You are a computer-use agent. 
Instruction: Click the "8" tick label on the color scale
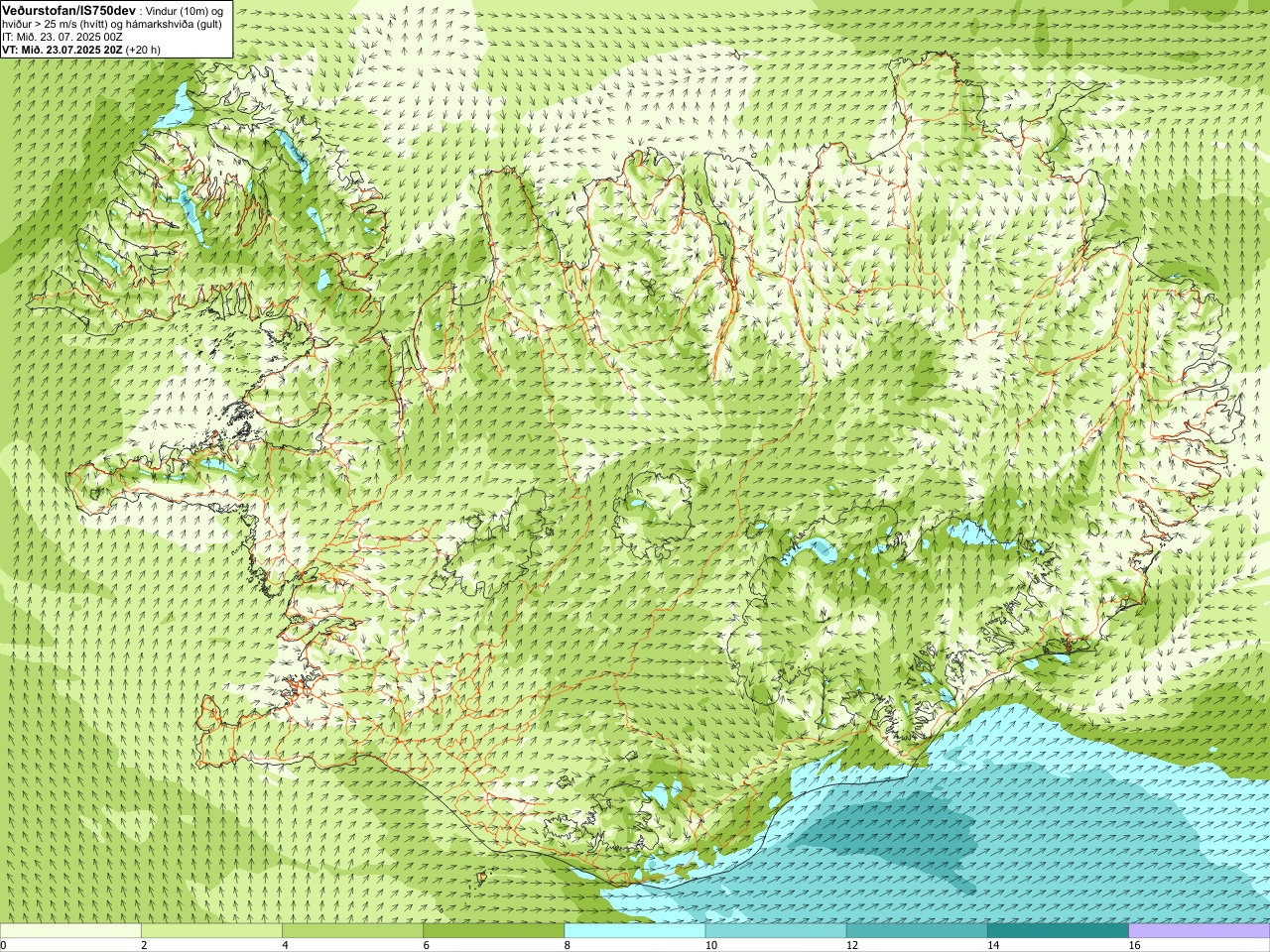point(568,945)
